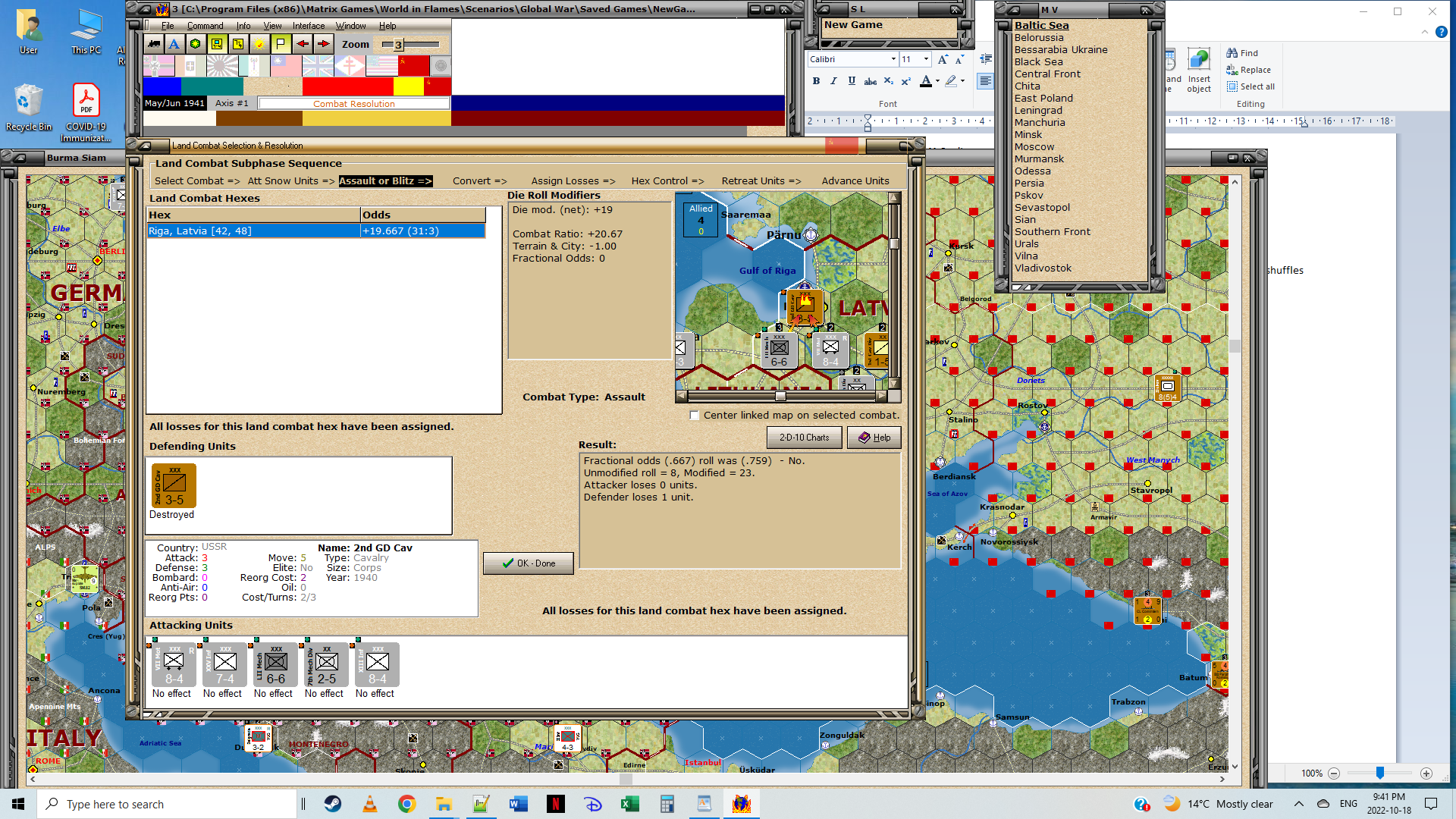Click the train icon in game toolbar
The image size is (1456, 819).
point(154,44)
